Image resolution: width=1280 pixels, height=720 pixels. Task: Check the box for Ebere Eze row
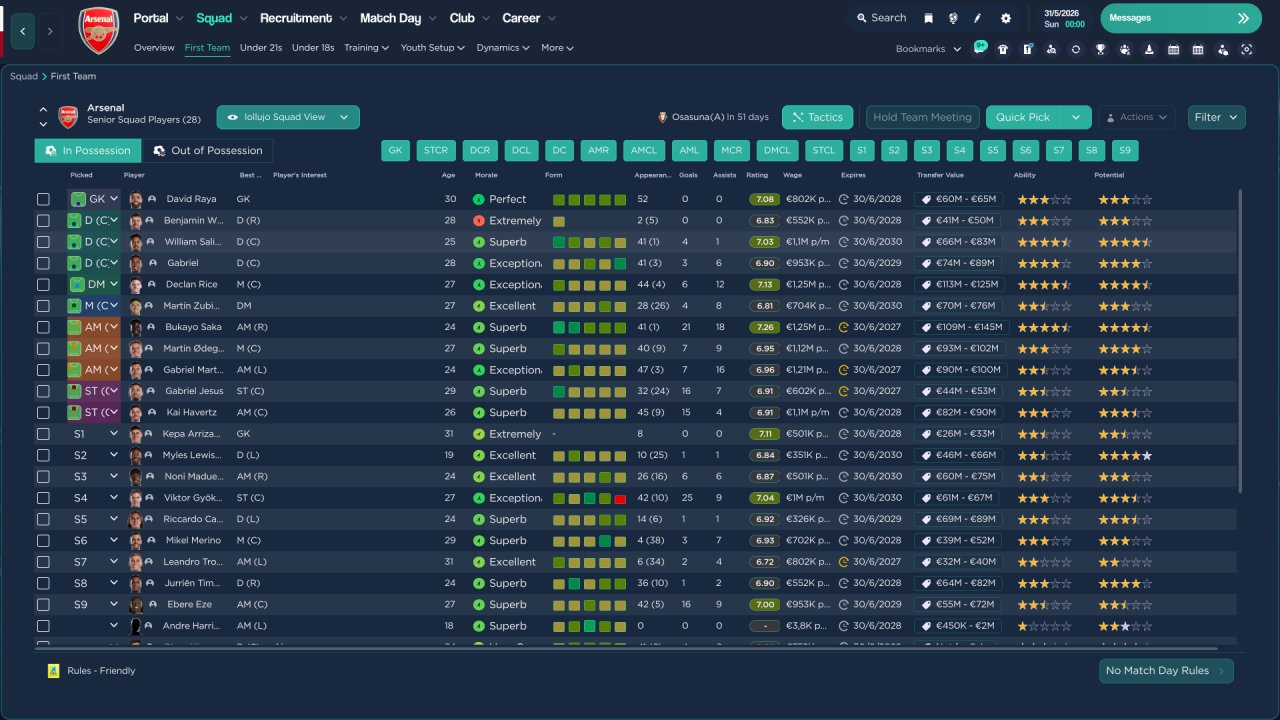click(43, 605)
